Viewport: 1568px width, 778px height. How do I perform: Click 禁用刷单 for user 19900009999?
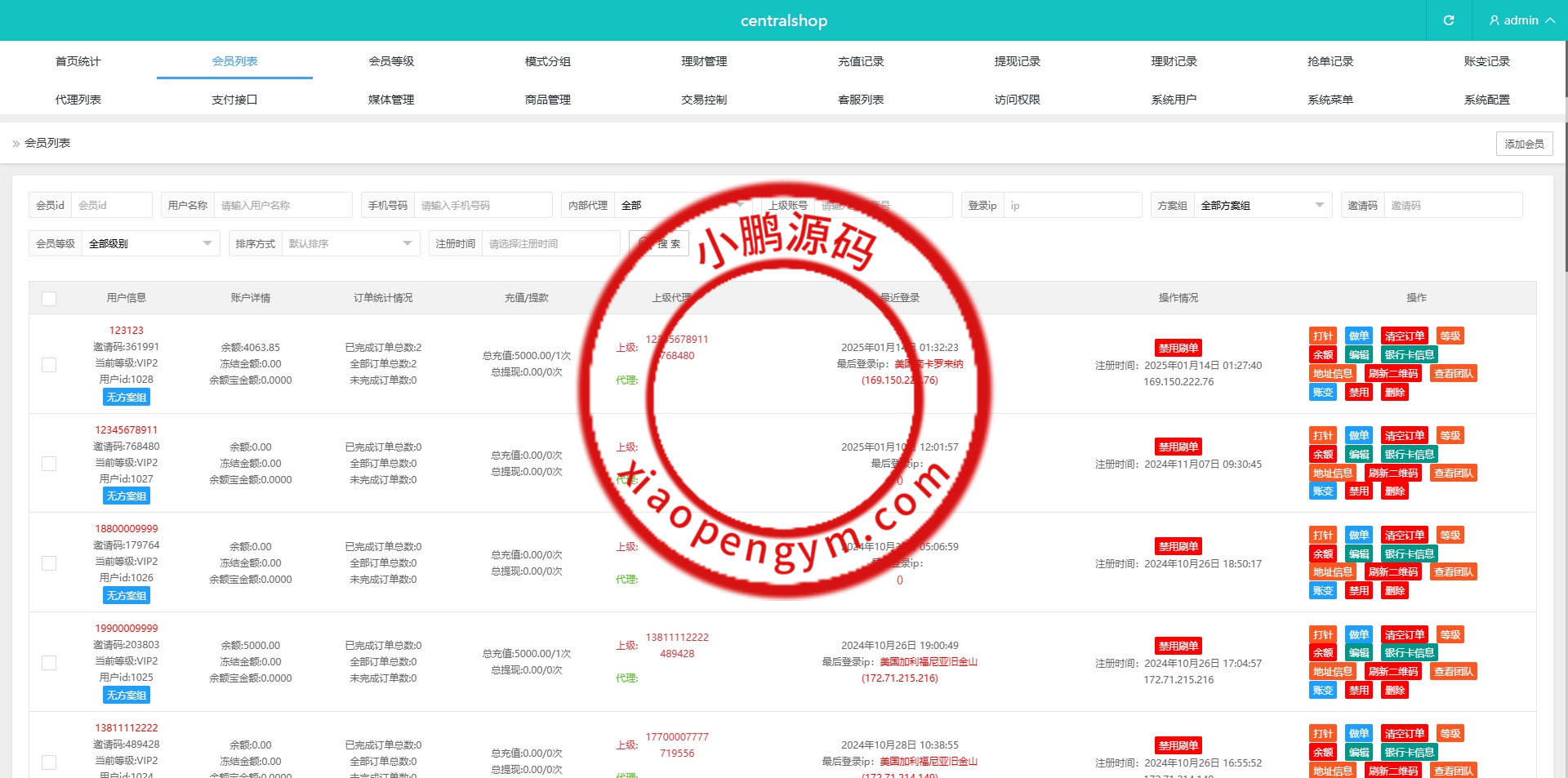tap(1178, 647)
